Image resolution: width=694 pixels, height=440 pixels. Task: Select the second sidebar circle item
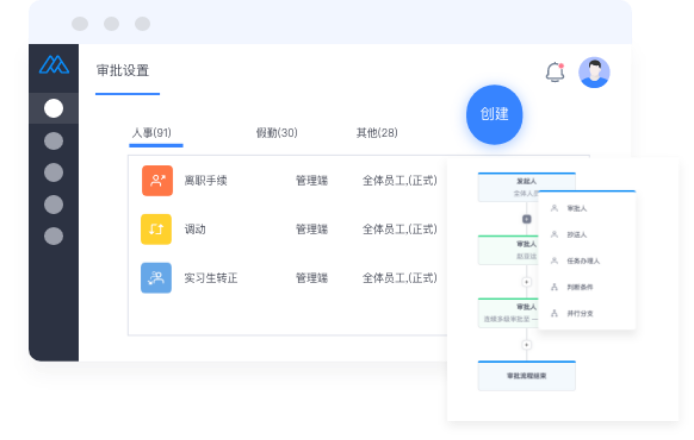click(54, 141)
